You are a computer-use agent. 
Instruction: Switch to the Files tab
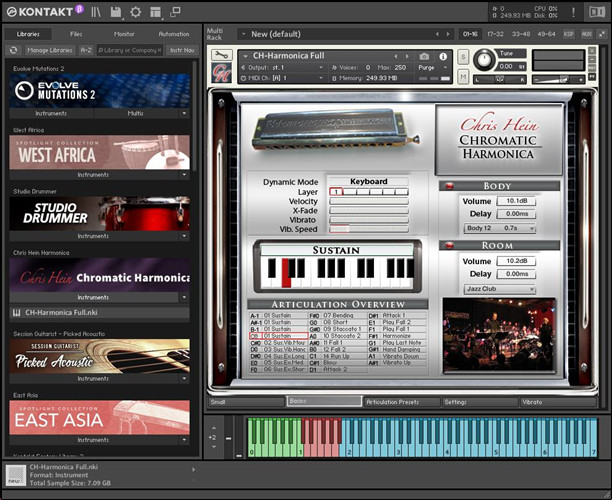(76, 33)
